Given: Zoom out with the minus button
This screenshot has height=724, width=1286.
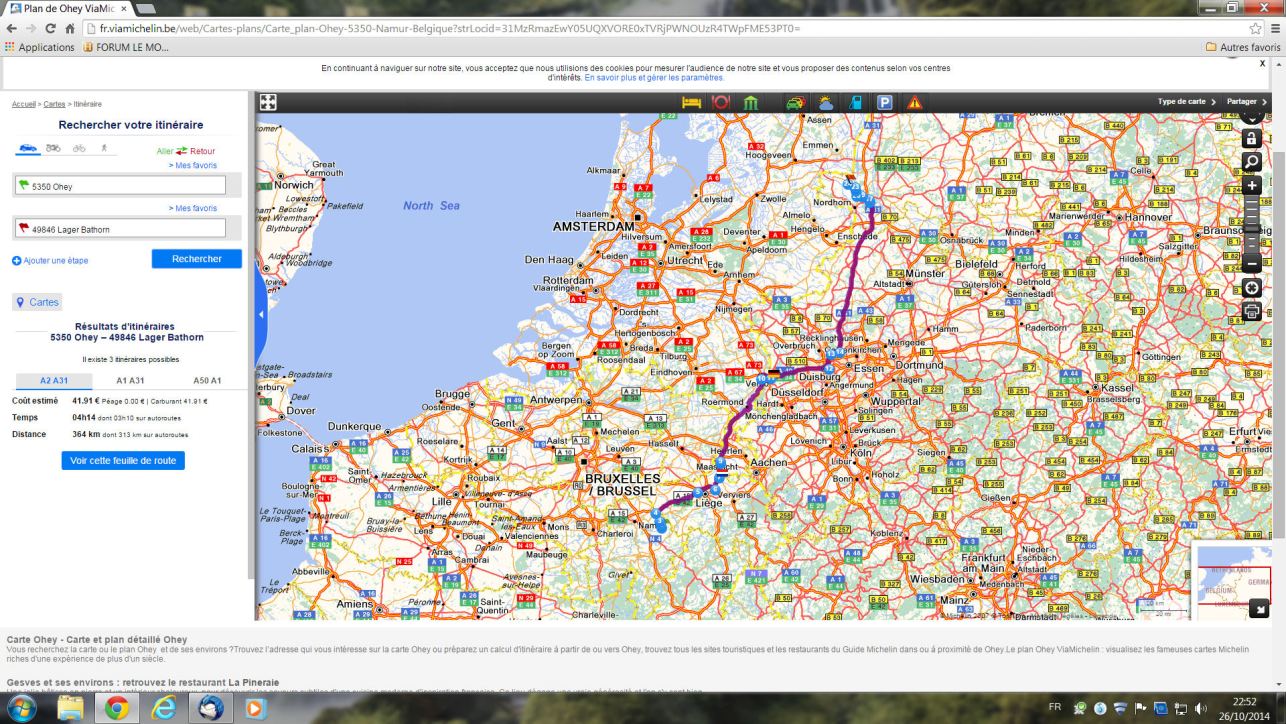Looking at the screenshot, I should [1251, 265].
